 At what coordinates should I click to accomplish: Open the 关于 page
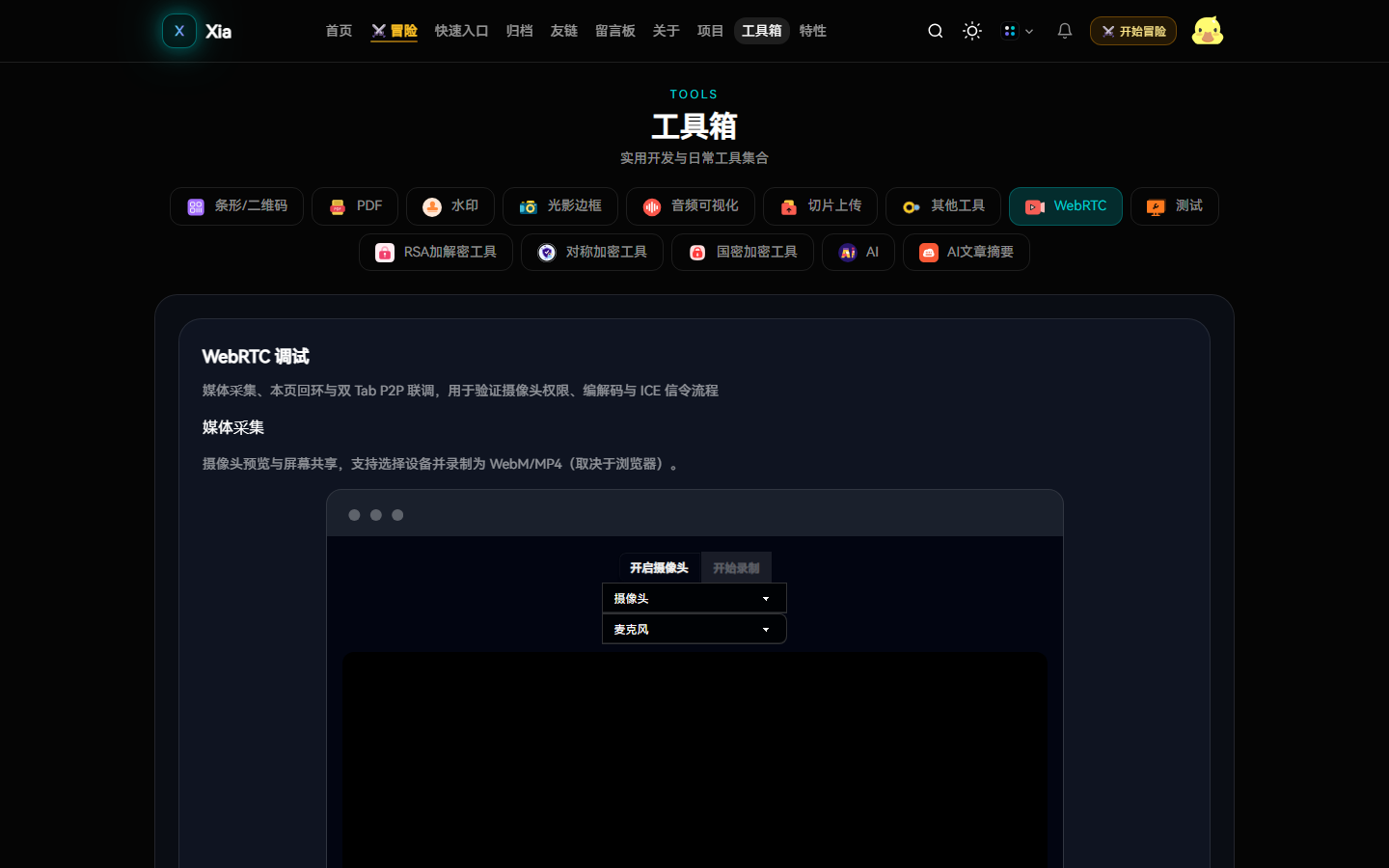[667, 31]
